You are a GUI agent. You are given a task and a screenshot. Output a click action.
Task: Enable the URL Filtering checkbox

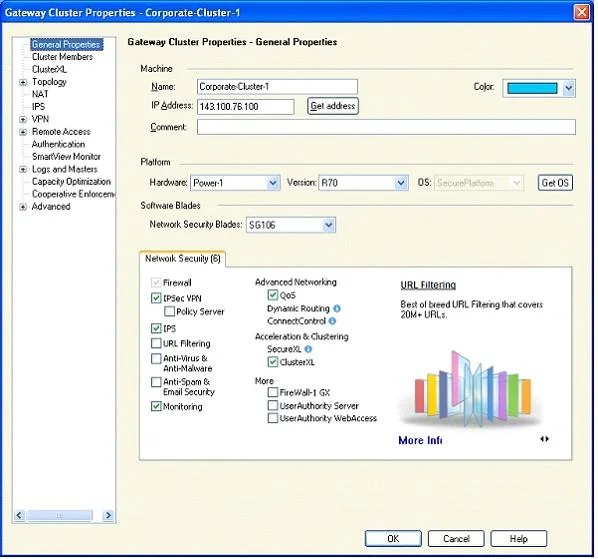coord(156,343)
